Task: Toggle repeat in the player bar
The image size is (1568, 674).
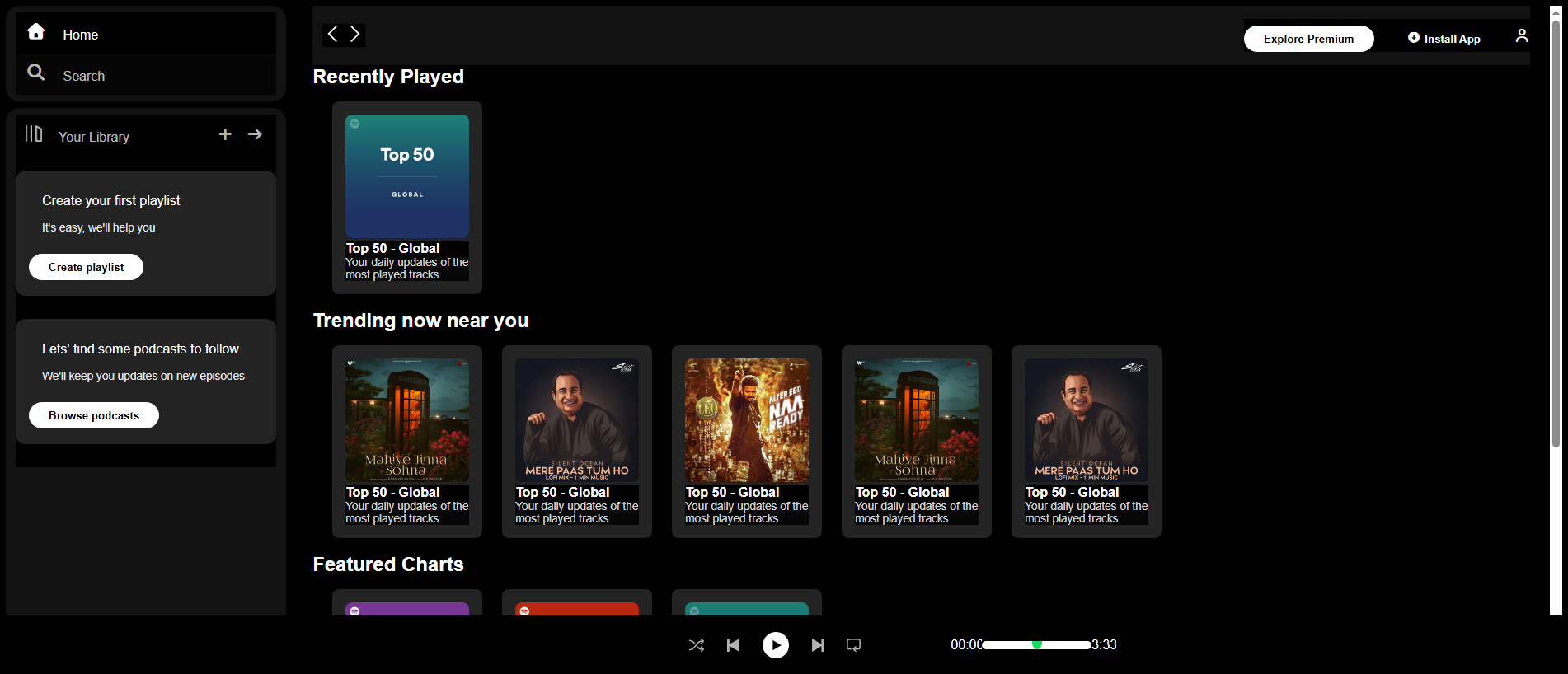Action: [854, 645]
